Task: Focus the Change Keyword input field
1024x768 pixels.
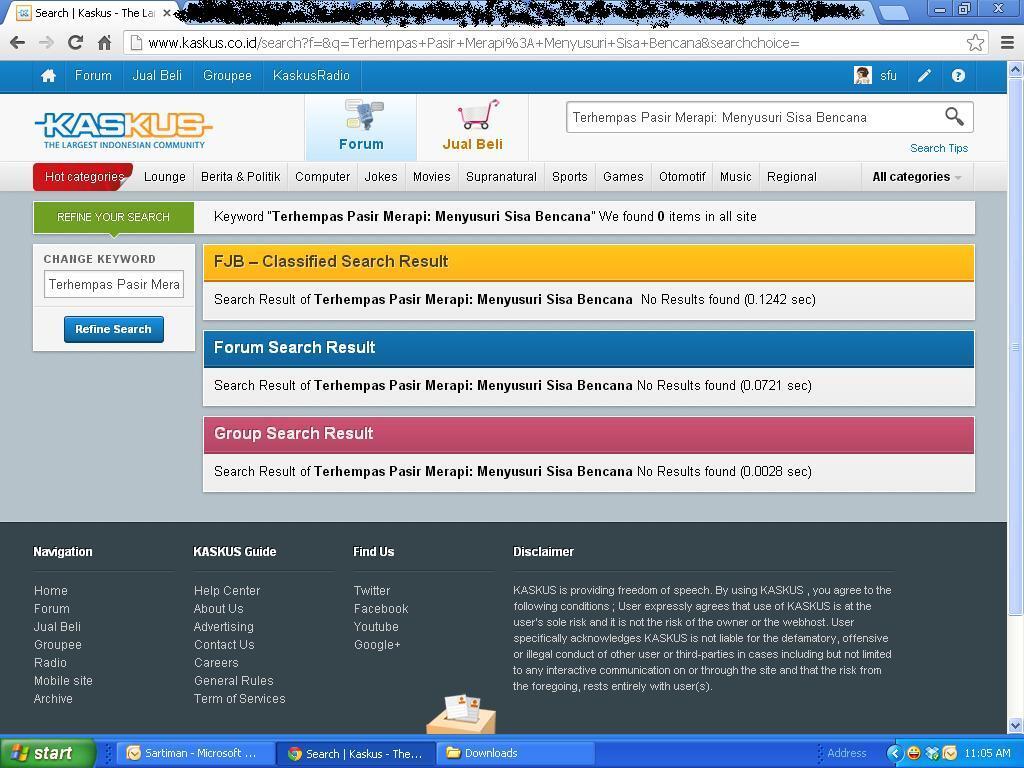Action: point(114,284)
